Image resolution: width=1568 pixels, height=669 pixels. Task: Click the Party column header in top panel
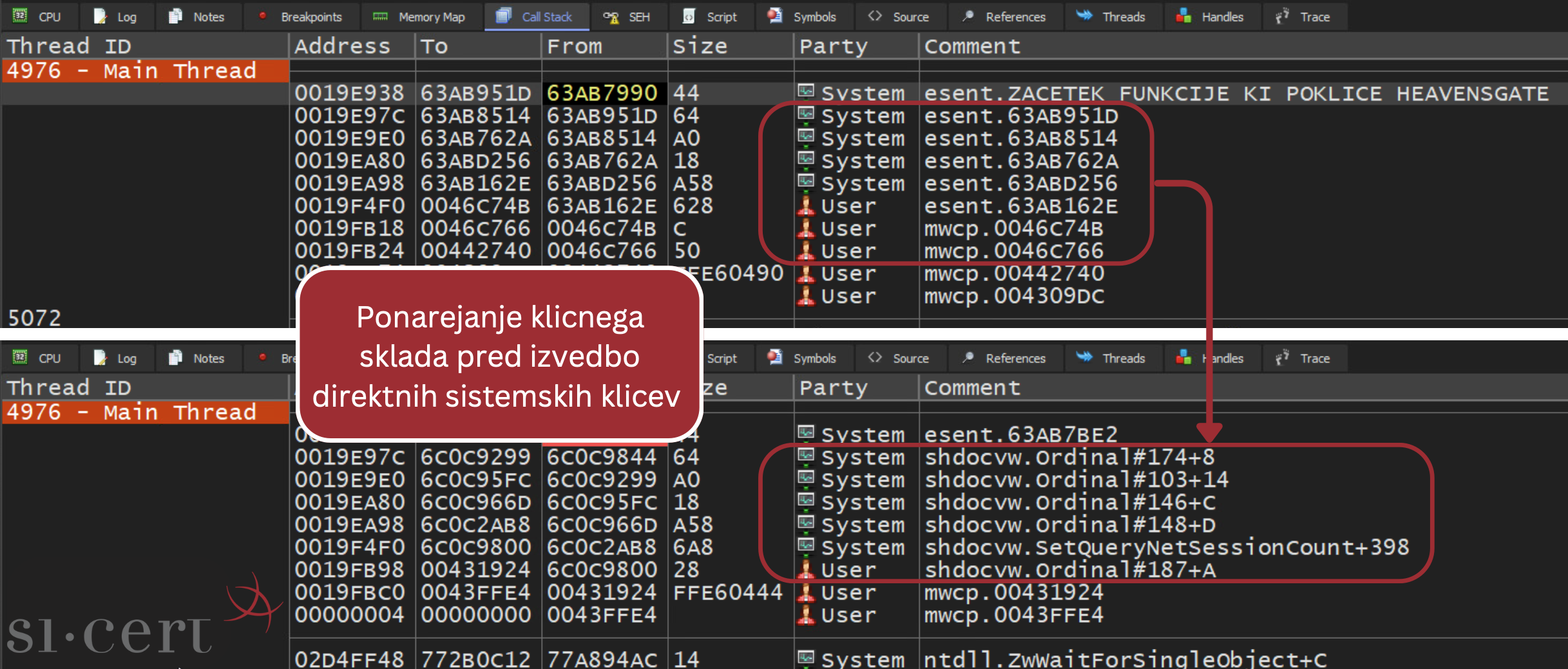(834, 46)
